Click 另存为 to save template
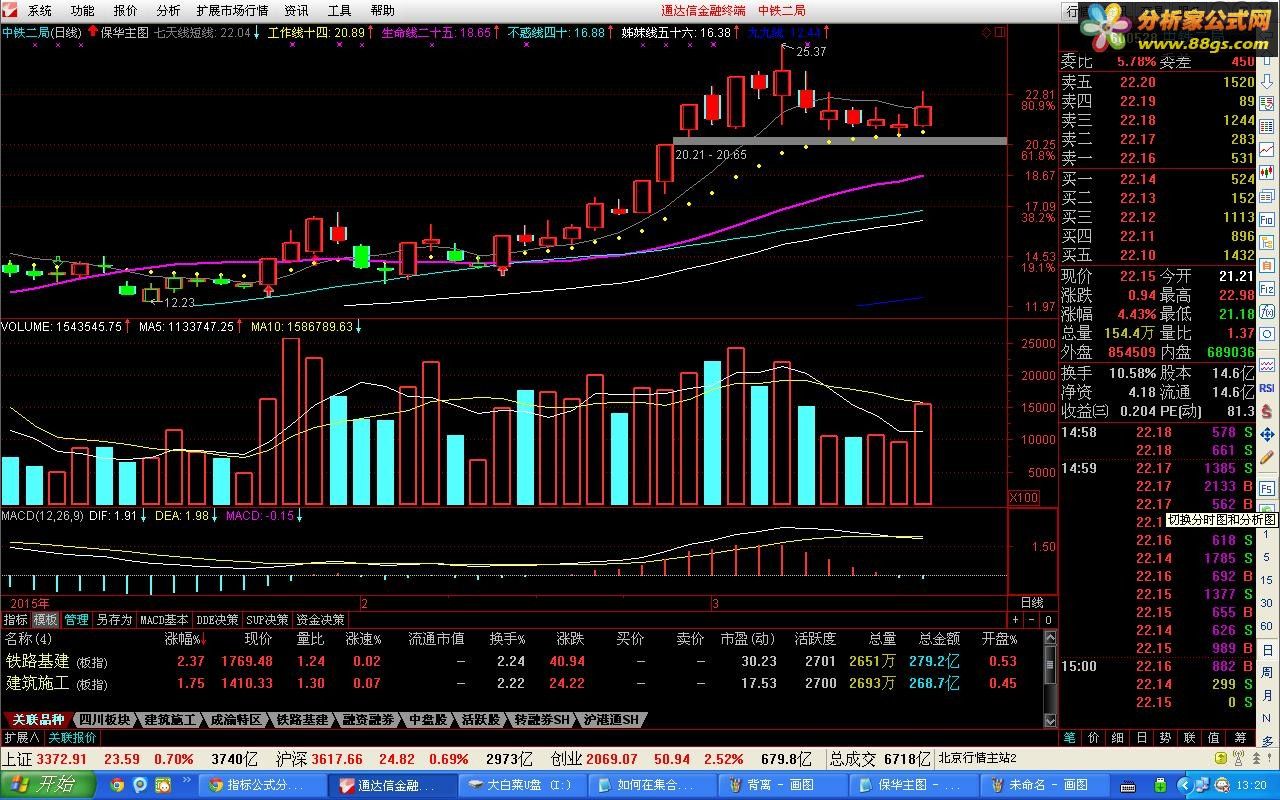1280x800 pixels. [114, 620]
